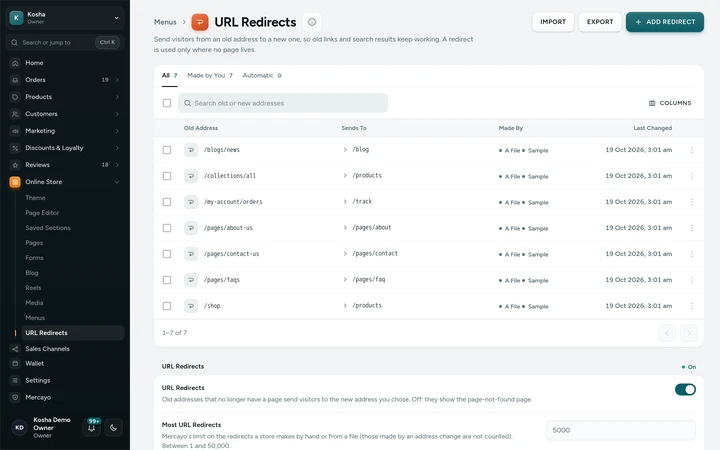
Task: Select the /shop row checkbox
Action: [167, 306]
